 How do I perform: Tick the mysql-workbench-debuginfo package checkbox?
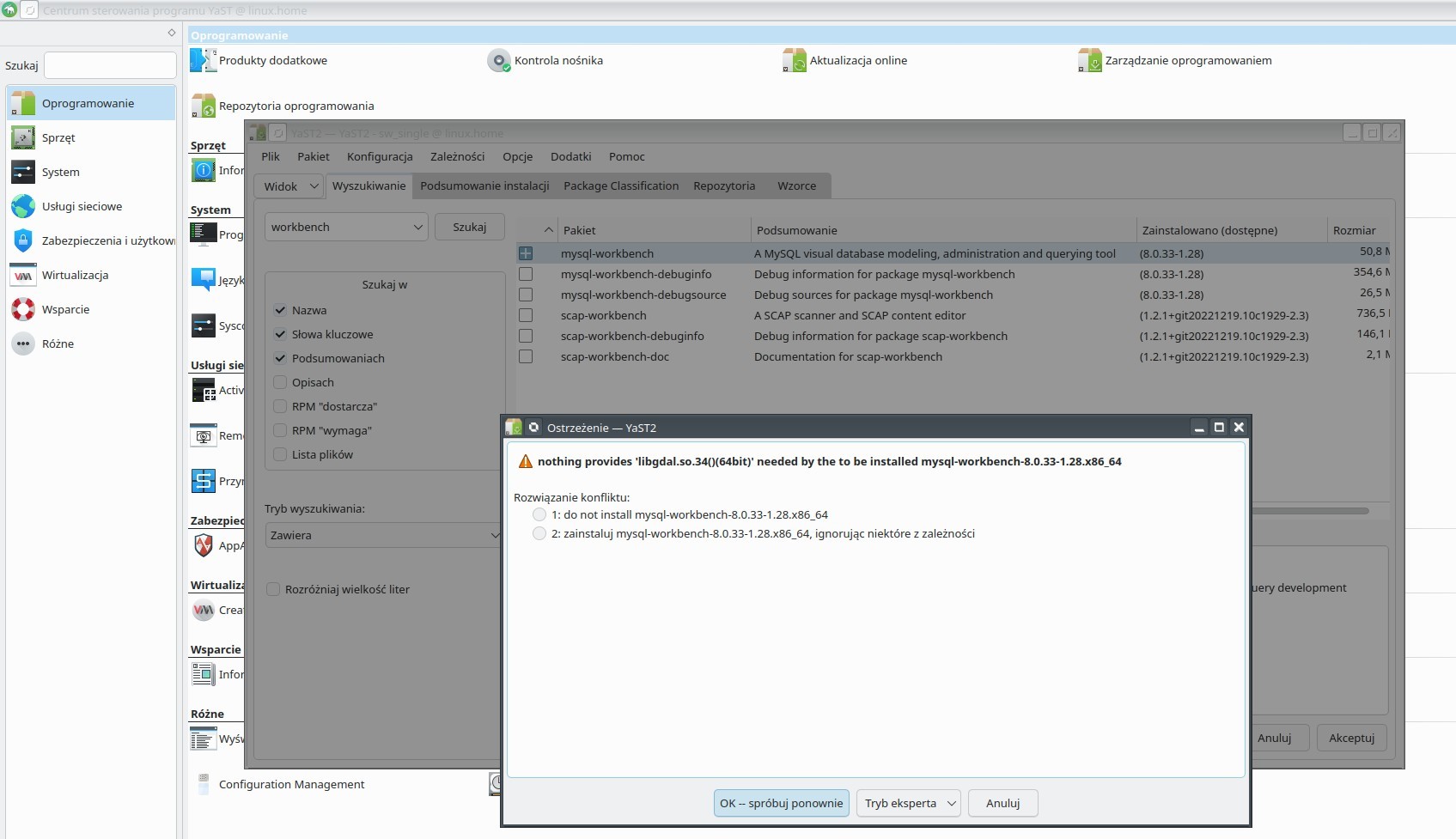point(526,274)
